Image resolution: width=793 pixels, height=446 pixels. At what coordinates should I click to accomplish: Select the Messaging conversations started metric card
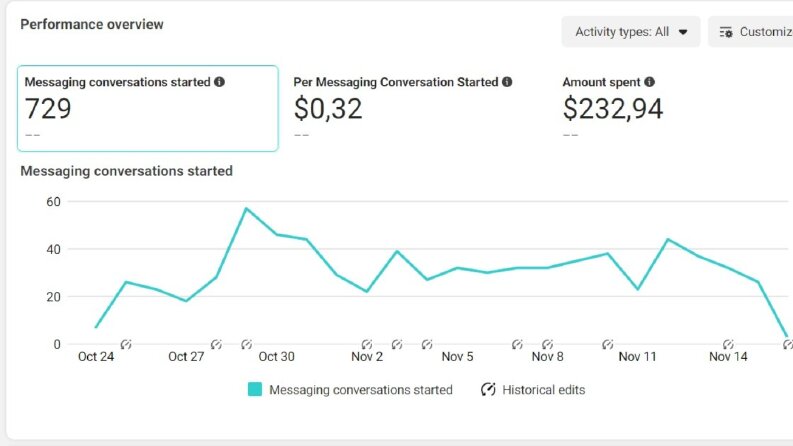point(148,108)
